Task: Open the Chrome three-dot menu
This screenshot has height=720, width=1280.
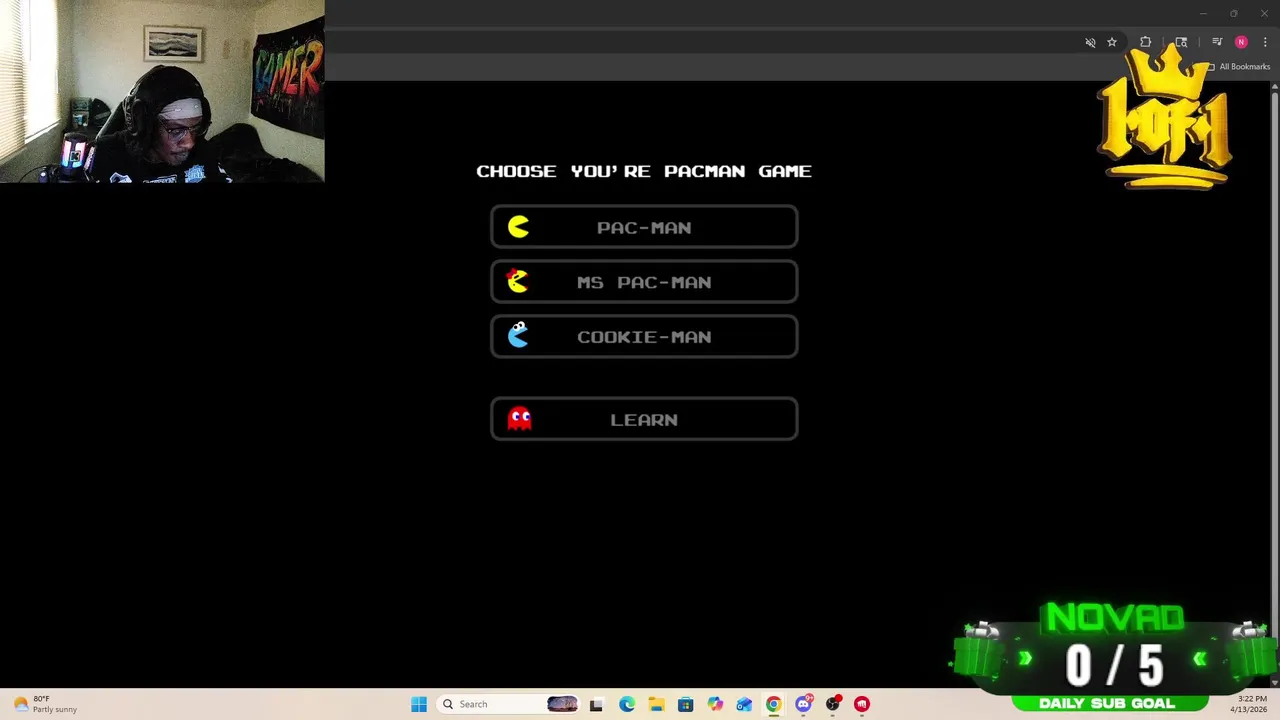Action: [x=1265, y=42]
